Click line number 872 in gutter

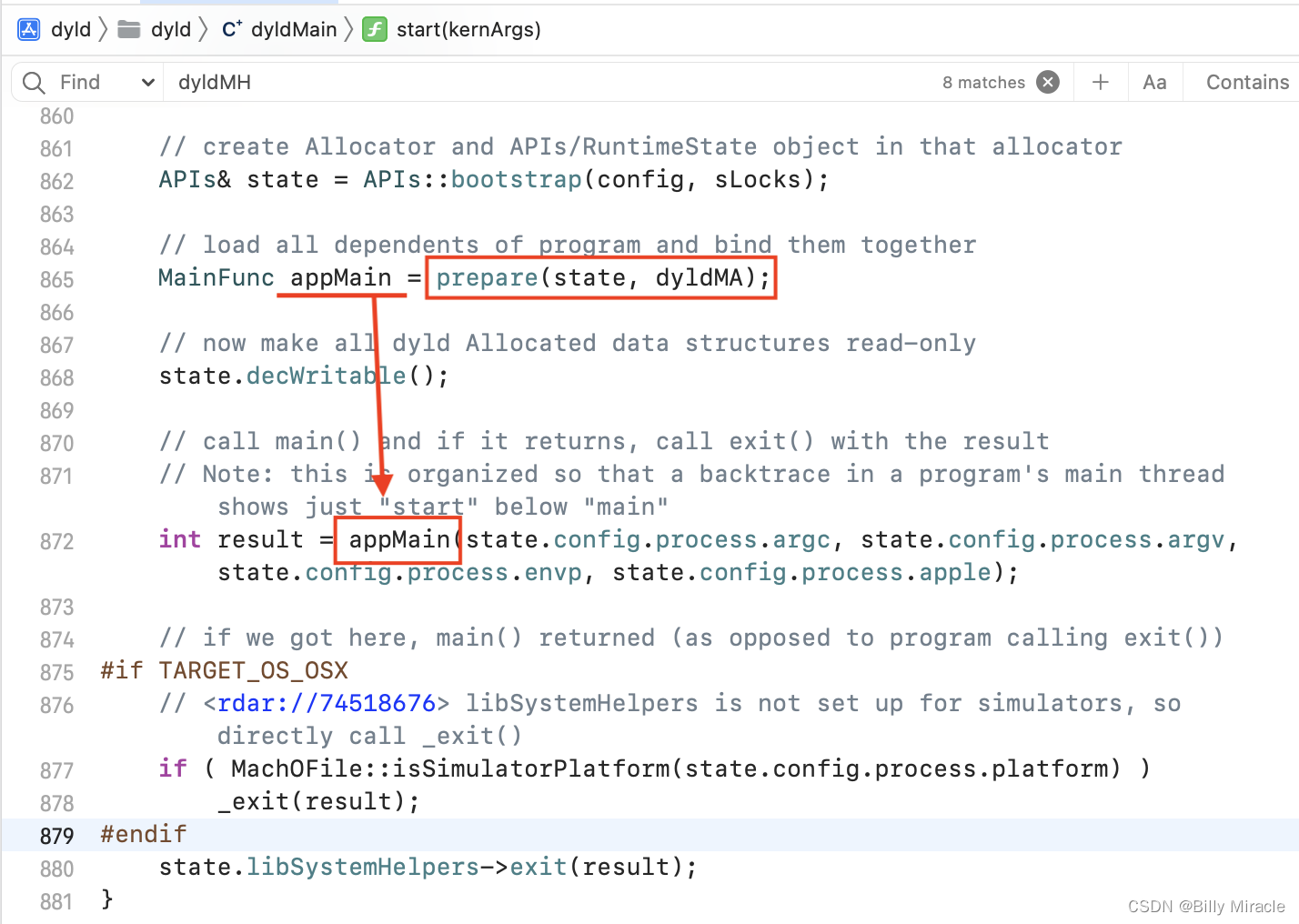point(56,542)
